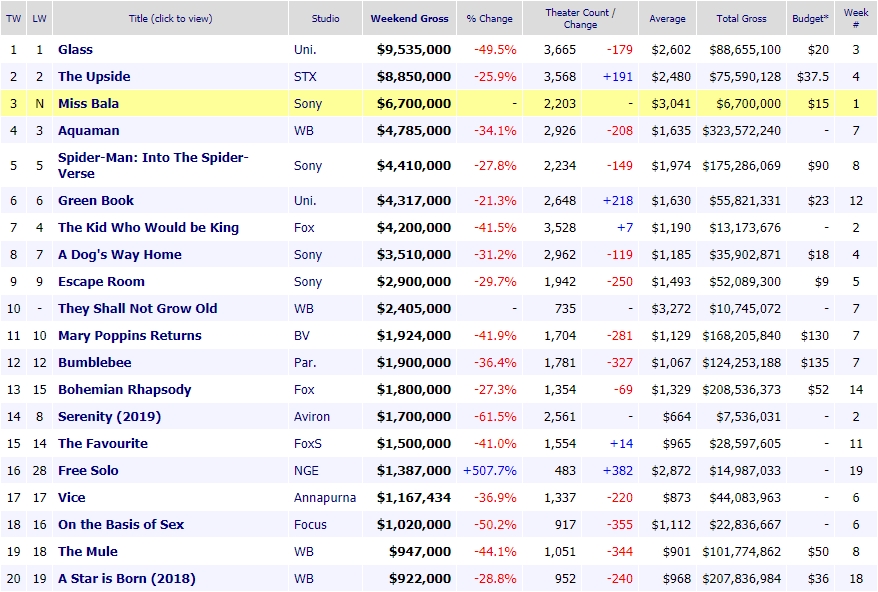878x592 pixels.
Task: Select the $3,272 average value
Action: click(671, 309)
